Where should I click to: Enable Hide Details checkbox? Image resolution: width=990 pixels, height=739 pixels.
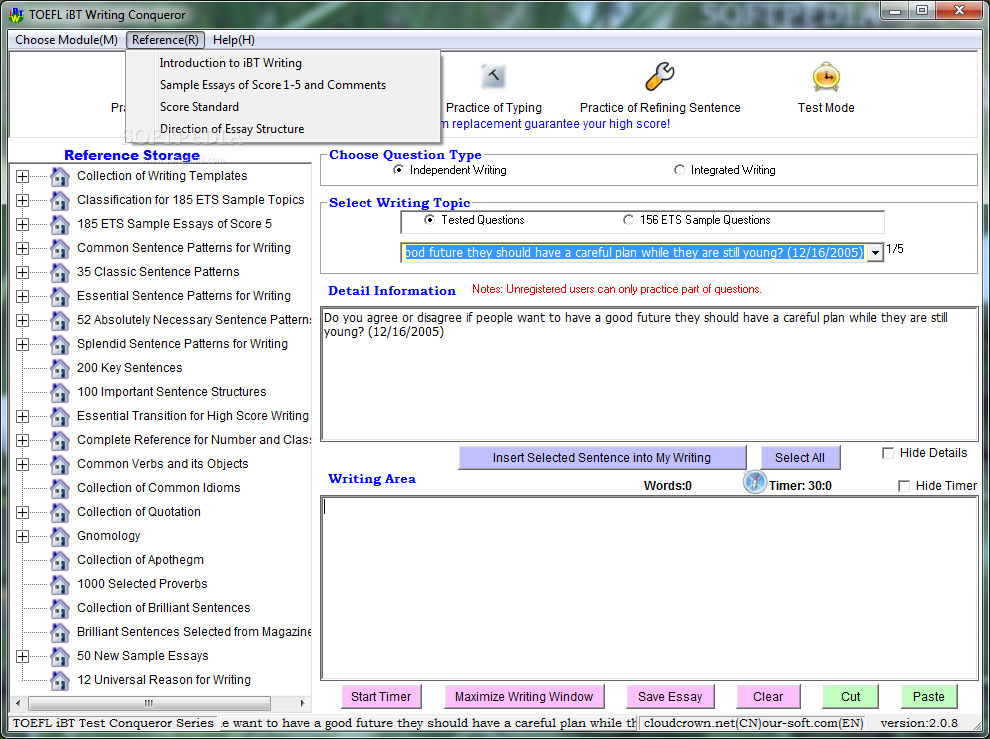(x=888, y=453)
